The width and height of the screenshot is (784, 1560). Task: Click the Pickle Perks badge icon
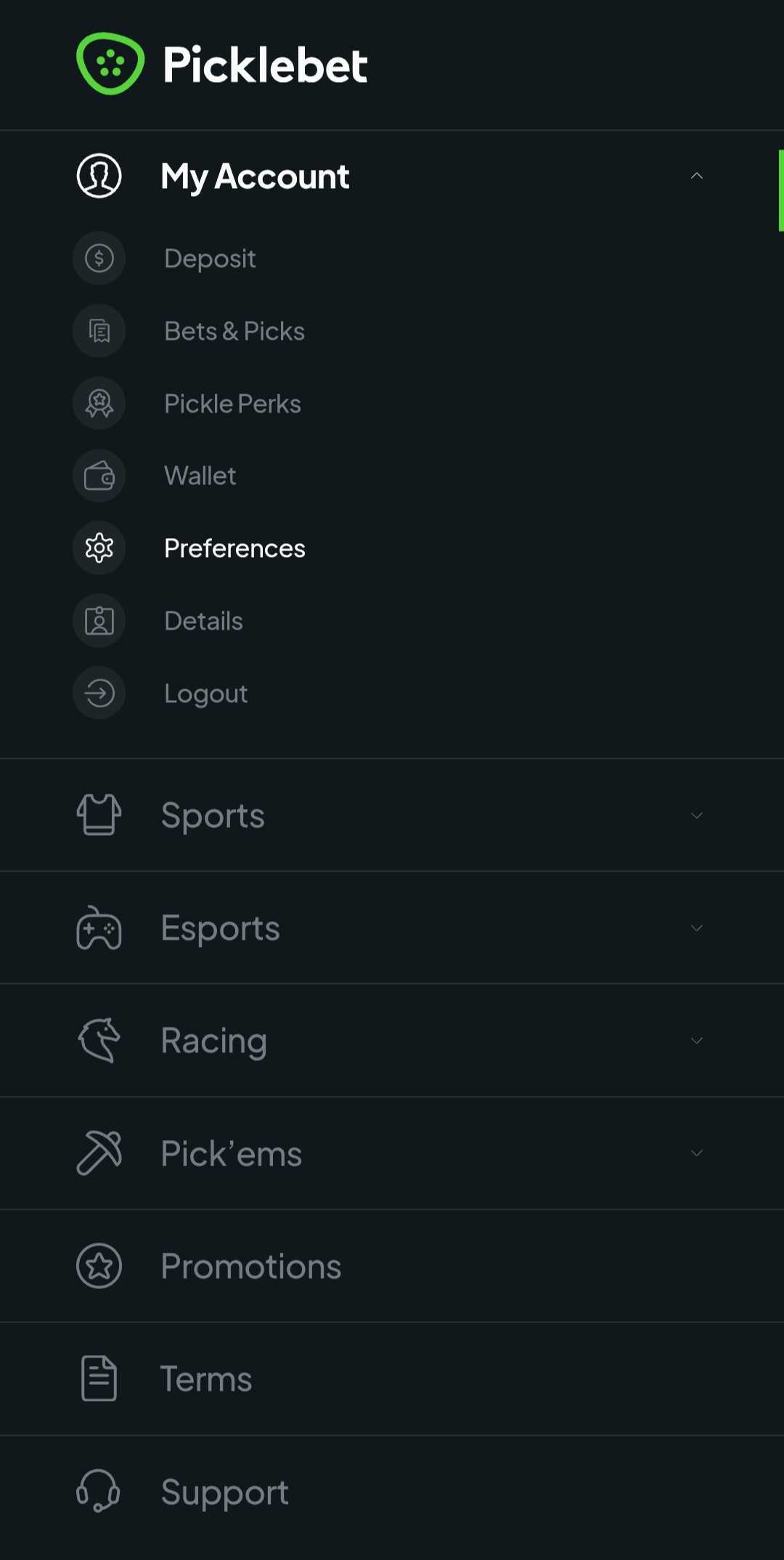pos(99,404)
